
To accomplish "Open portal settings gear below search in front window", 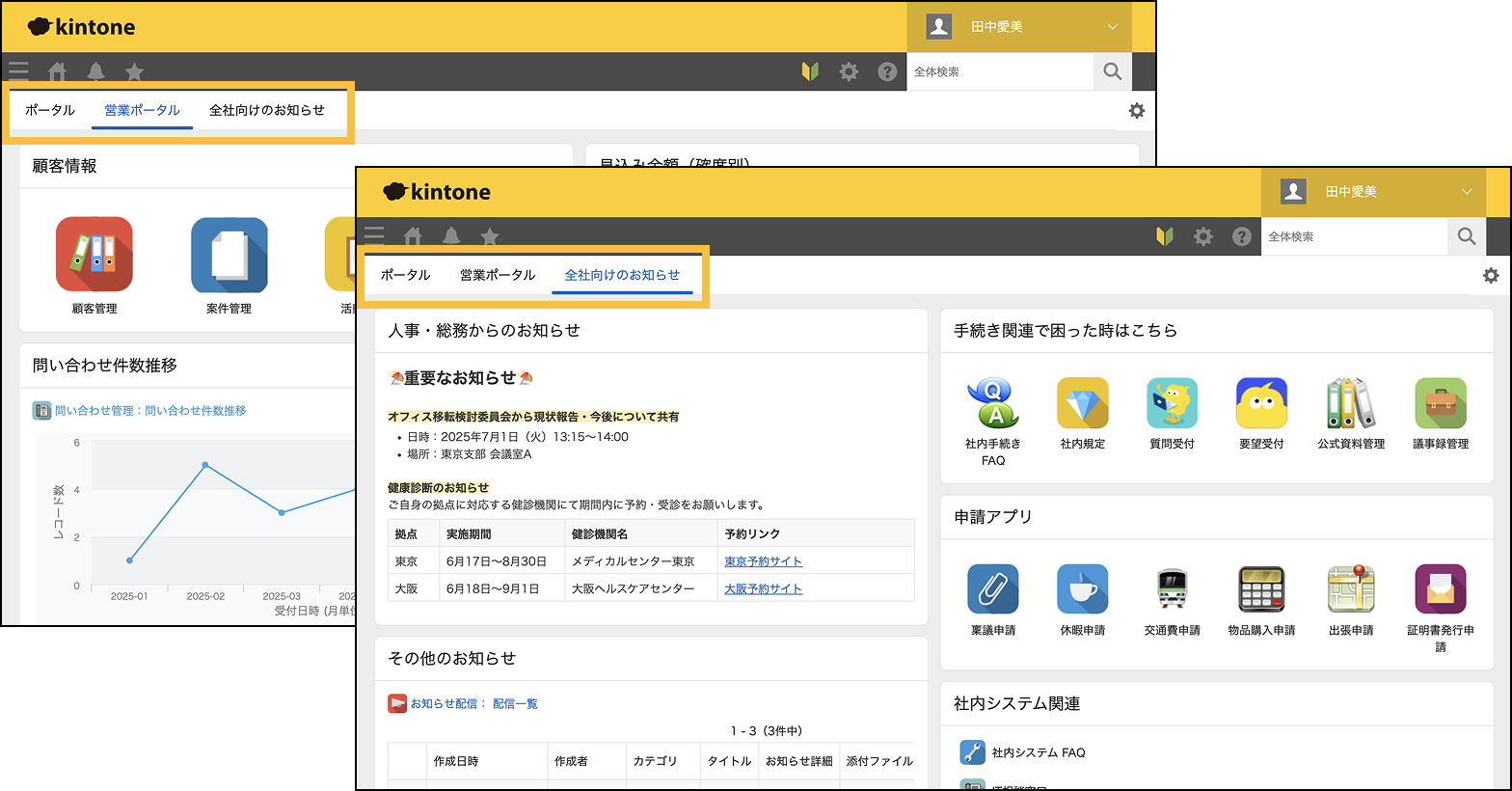I will (1491, 276).
